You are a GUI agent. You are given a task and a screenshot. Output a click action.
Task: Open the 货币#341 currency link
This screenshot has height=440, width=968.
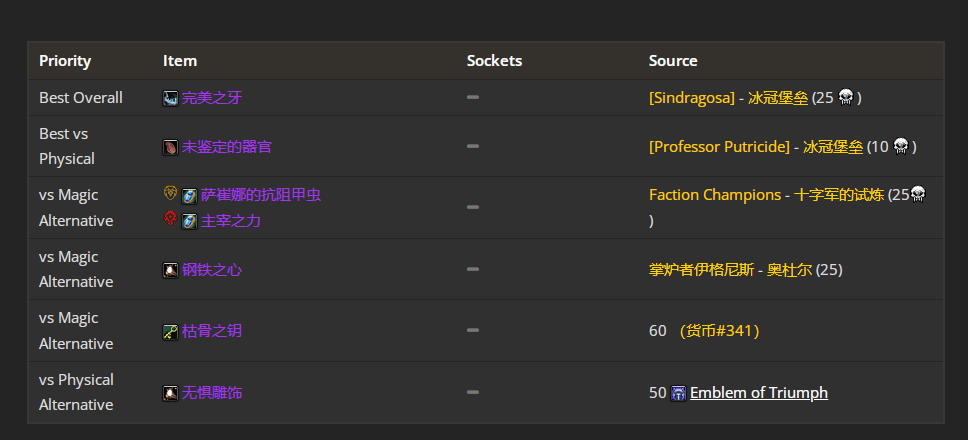click(719, 331)
